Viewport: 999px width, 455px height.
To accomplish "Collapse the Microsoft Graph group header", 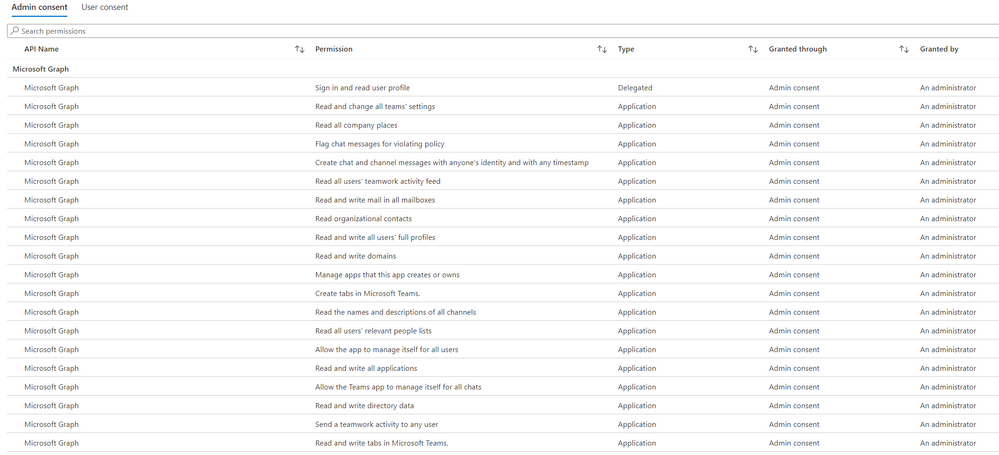I will click(x=41, y=69).
